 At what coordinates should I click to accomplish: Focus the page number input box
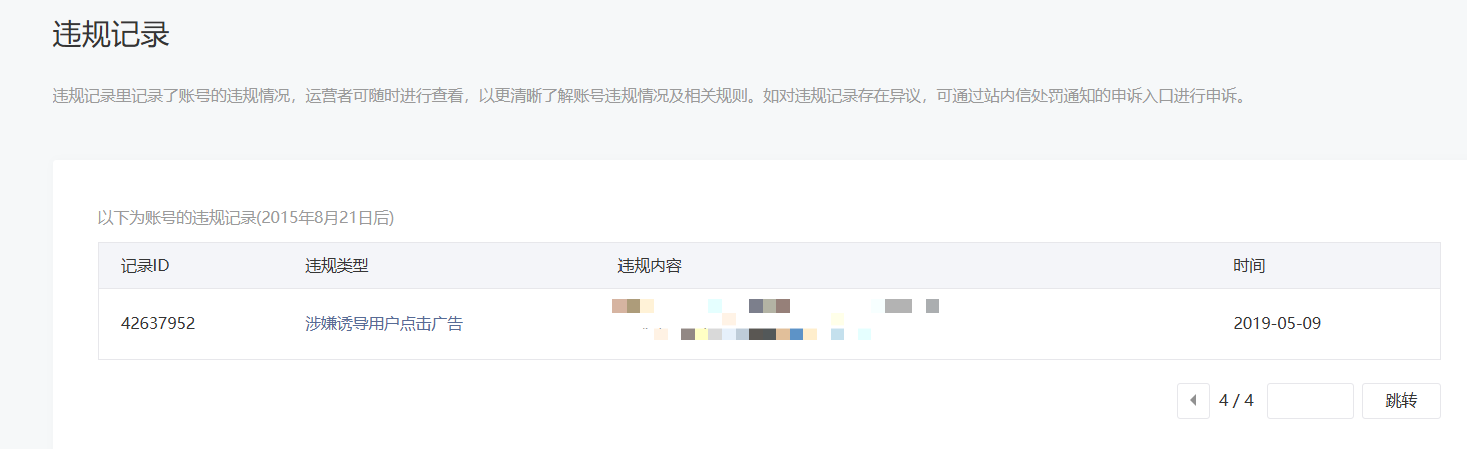click(x=1310, y=401)
